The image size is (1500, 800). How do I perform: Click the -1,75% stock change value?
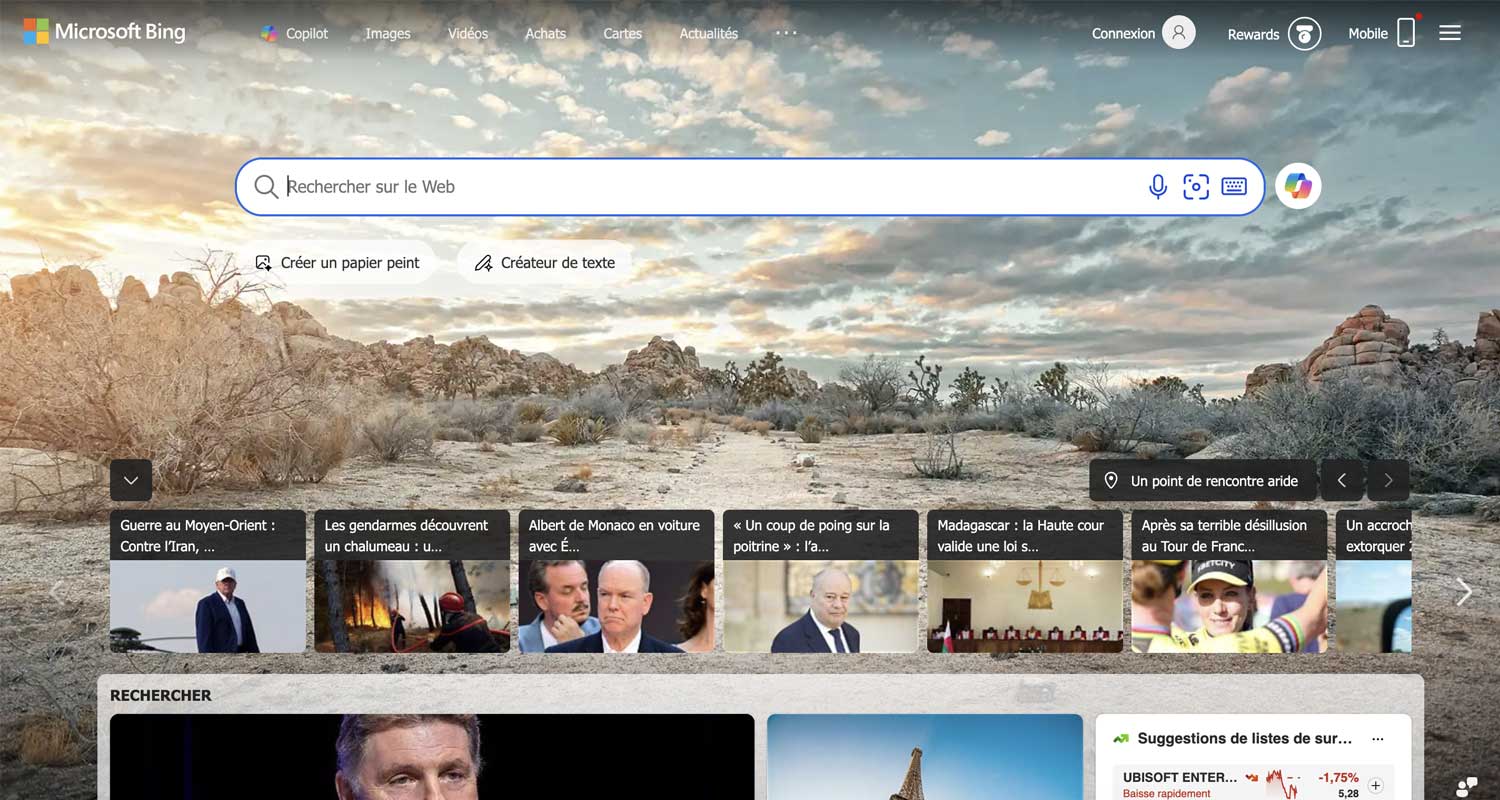[1338, 777]
